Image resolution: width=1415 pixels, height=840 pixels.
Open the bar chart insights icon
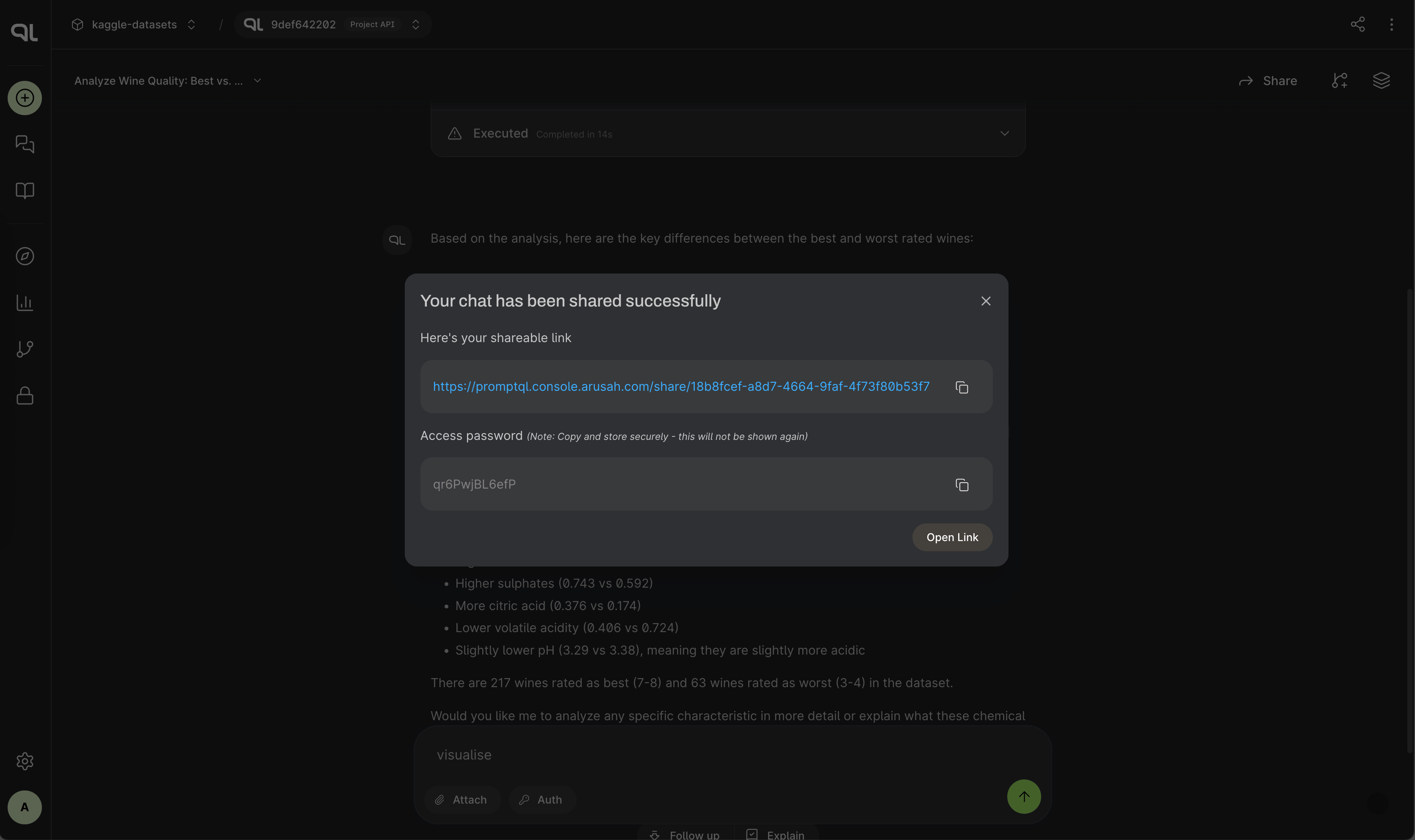pyautogui.click(x=24, y=303)
